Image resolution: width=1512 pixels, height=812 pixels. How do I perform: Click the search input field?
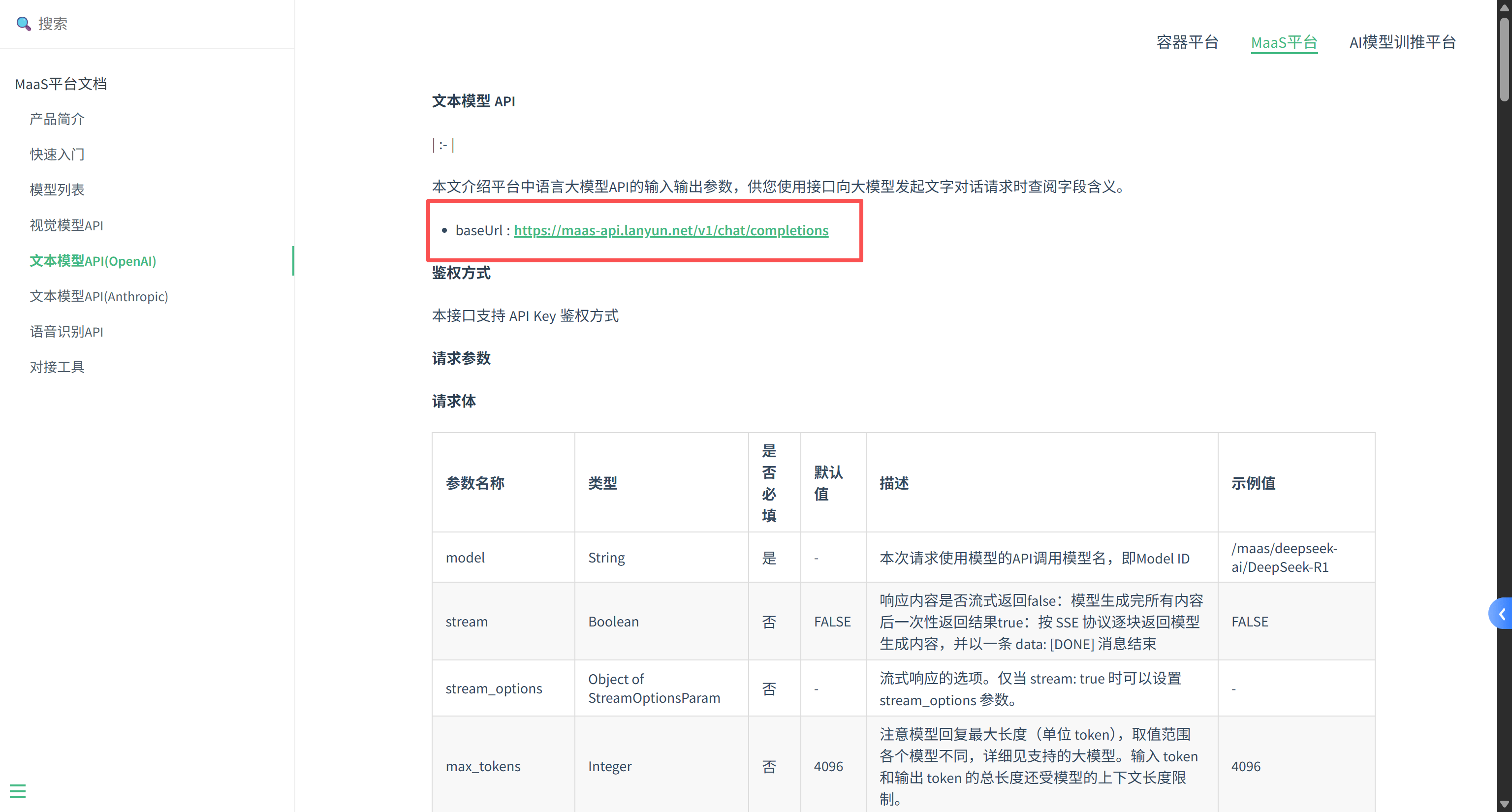[147, 24]
